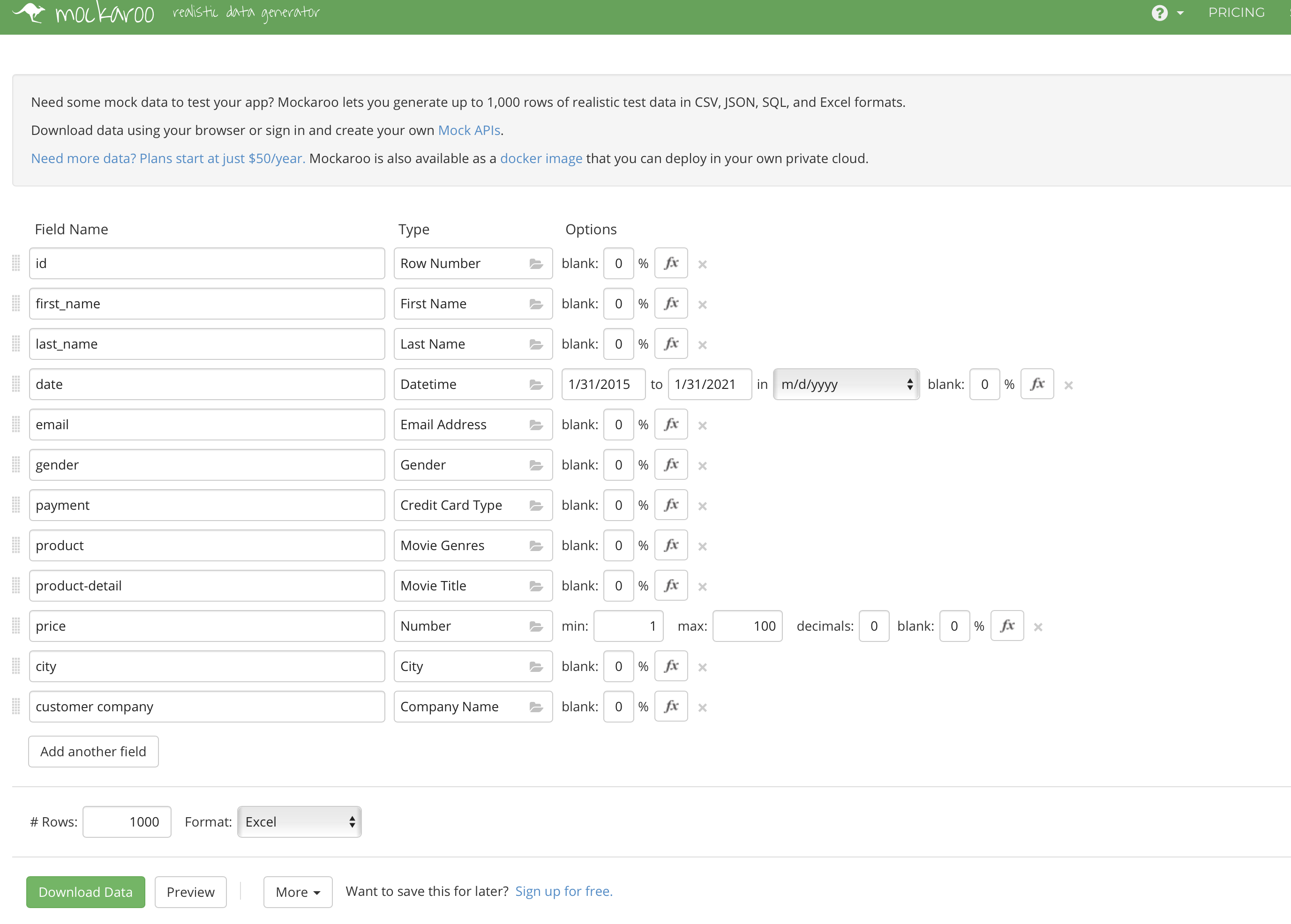Open Need more data plans link
The width and height of the screenshot is (1291, 924).
(168, 159)
